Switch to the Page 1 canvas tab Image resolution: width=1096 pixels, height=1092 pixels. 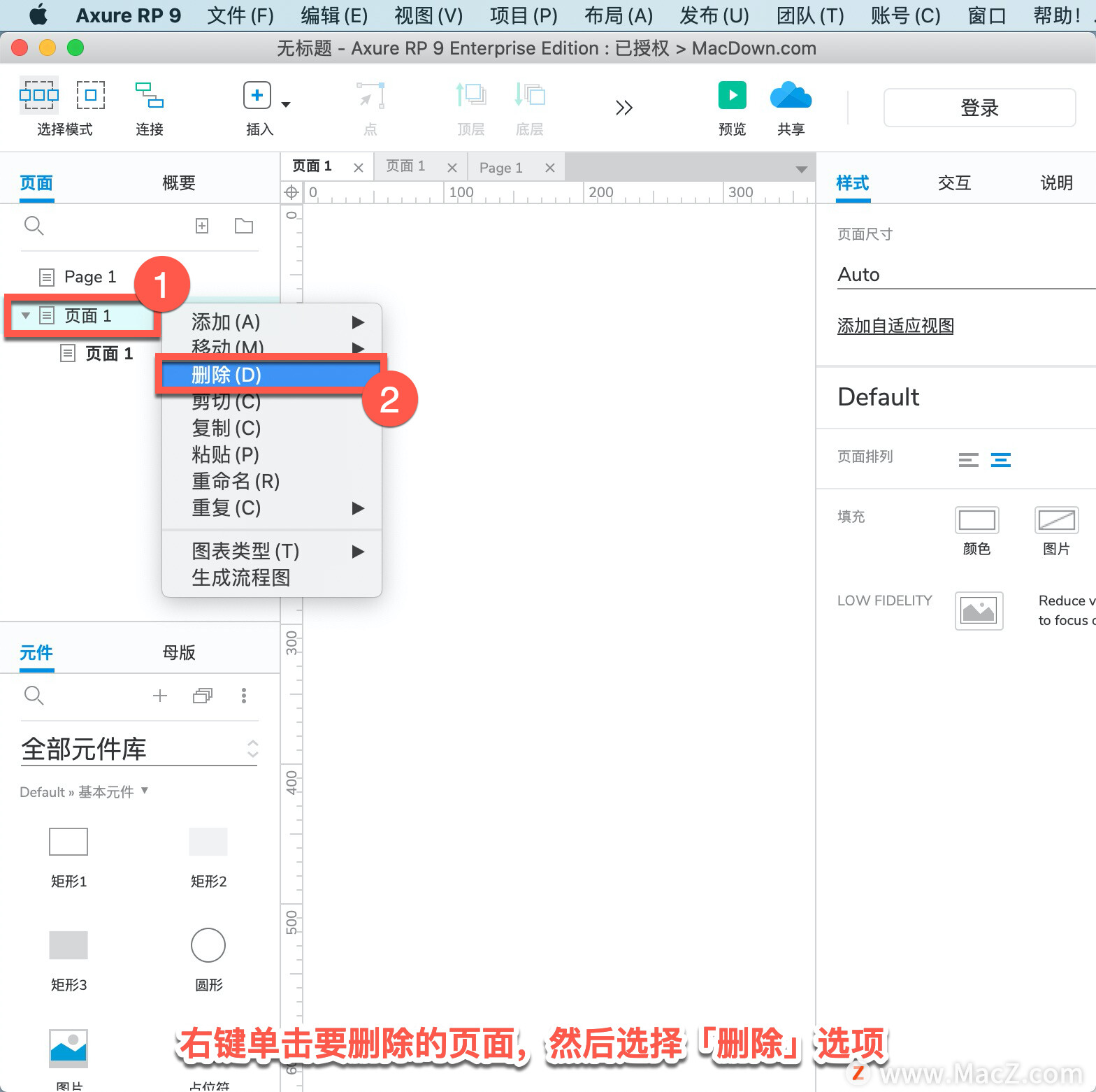[501, 168]
